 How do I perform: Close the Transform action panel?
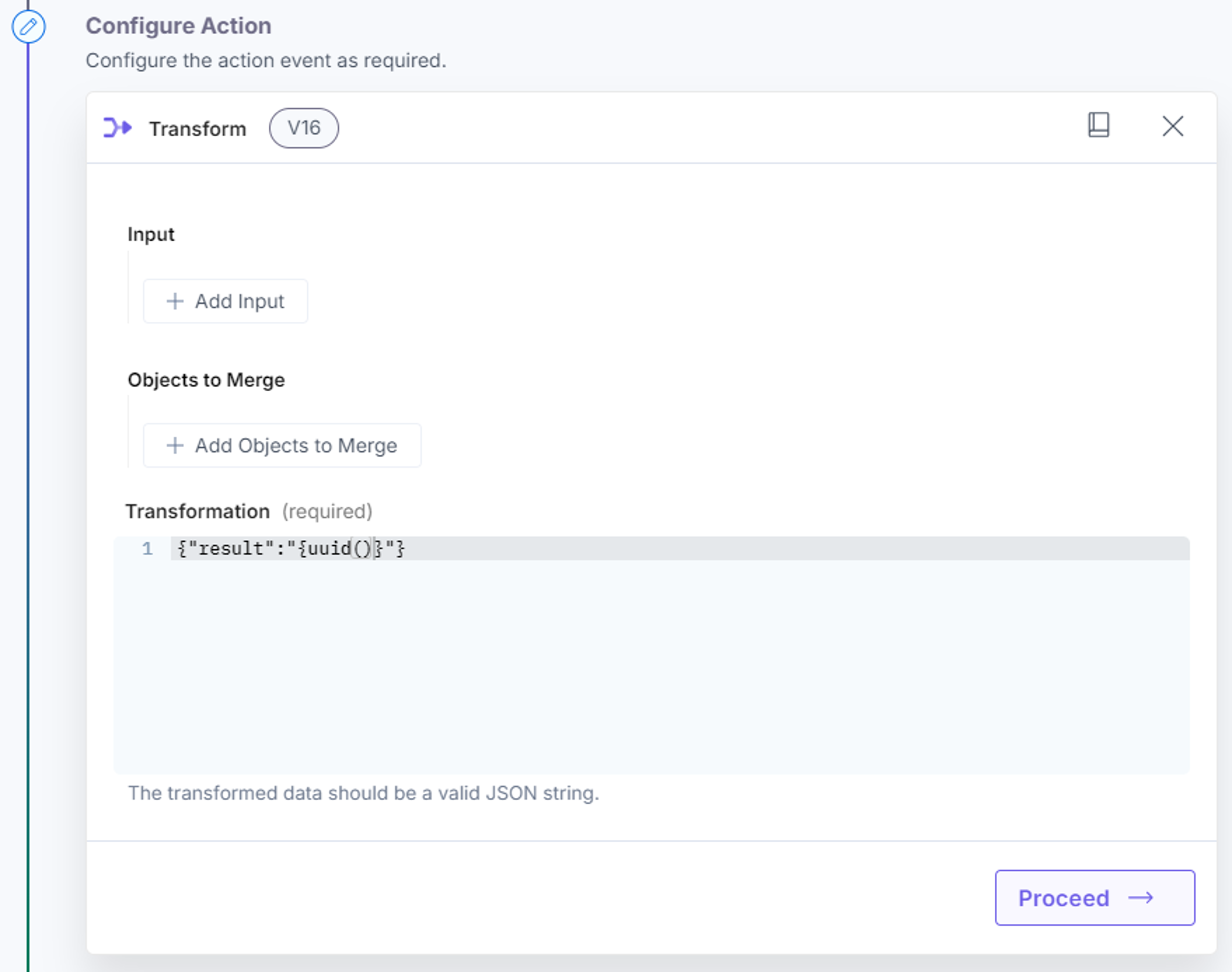point(1173,126)
